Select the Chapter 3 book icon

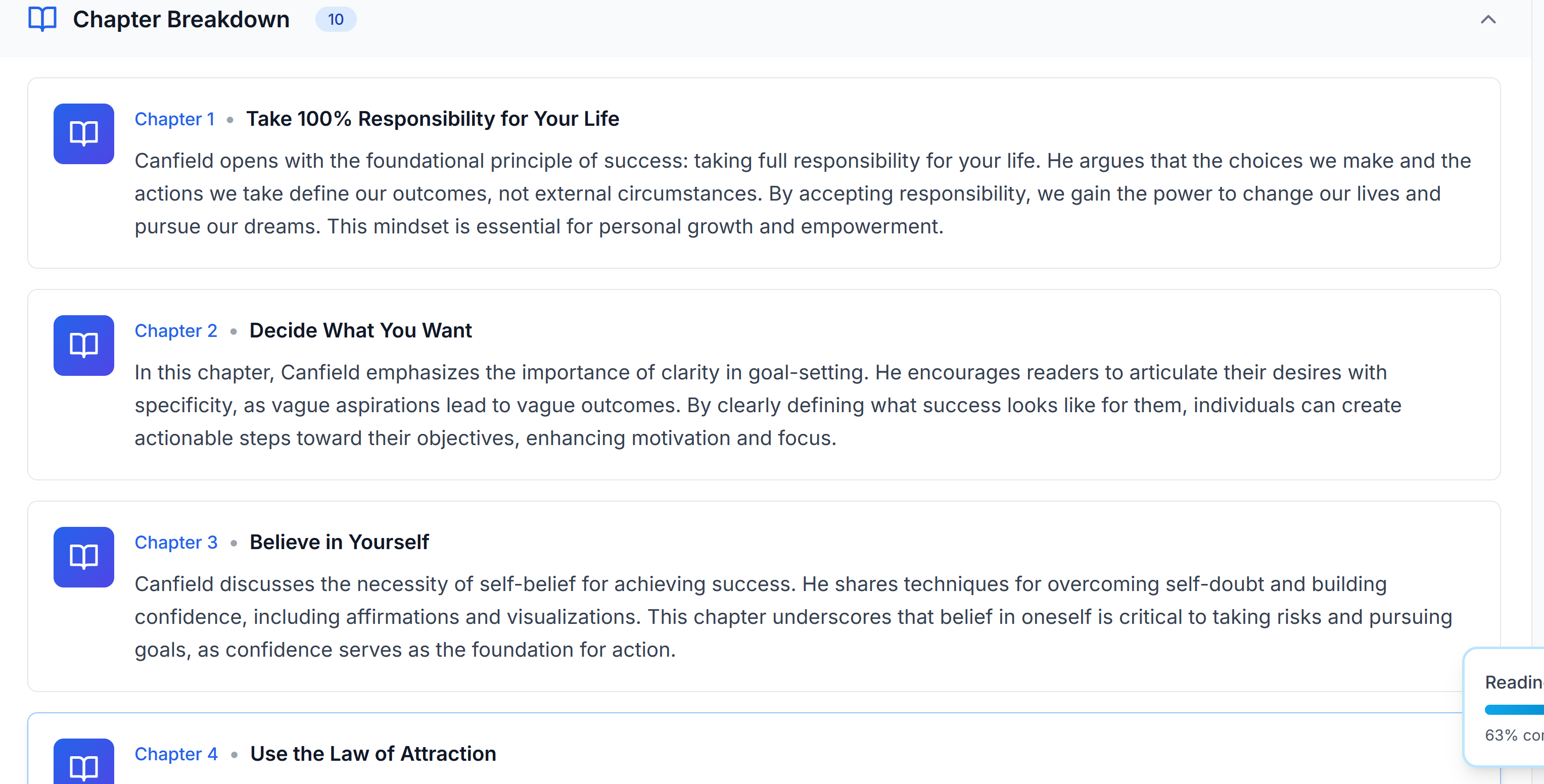click(83, 556)
